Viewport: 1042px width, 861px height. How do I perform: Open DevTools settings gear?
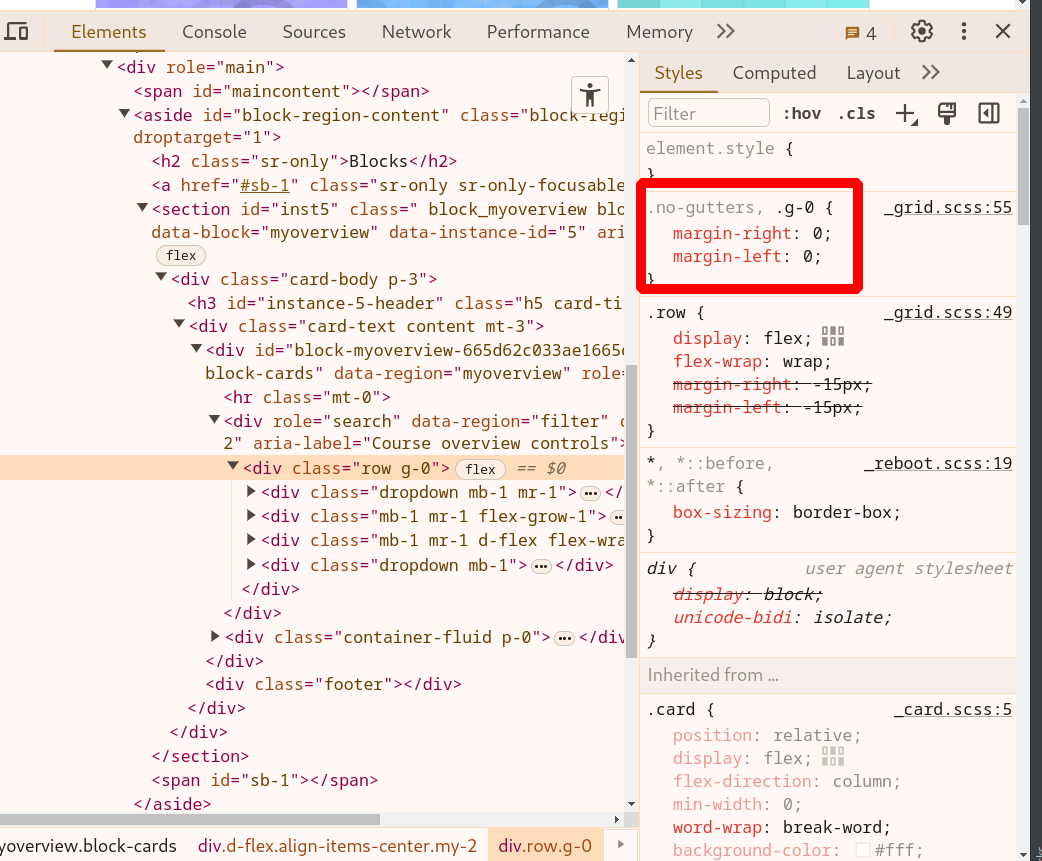pyautogui.click(x=922, y=31)
